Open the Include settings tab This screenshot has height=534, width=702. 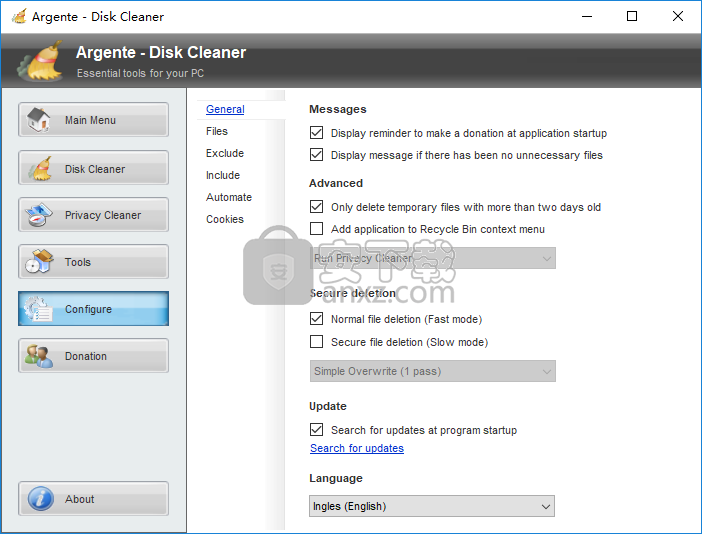click(x=223, y=175)
